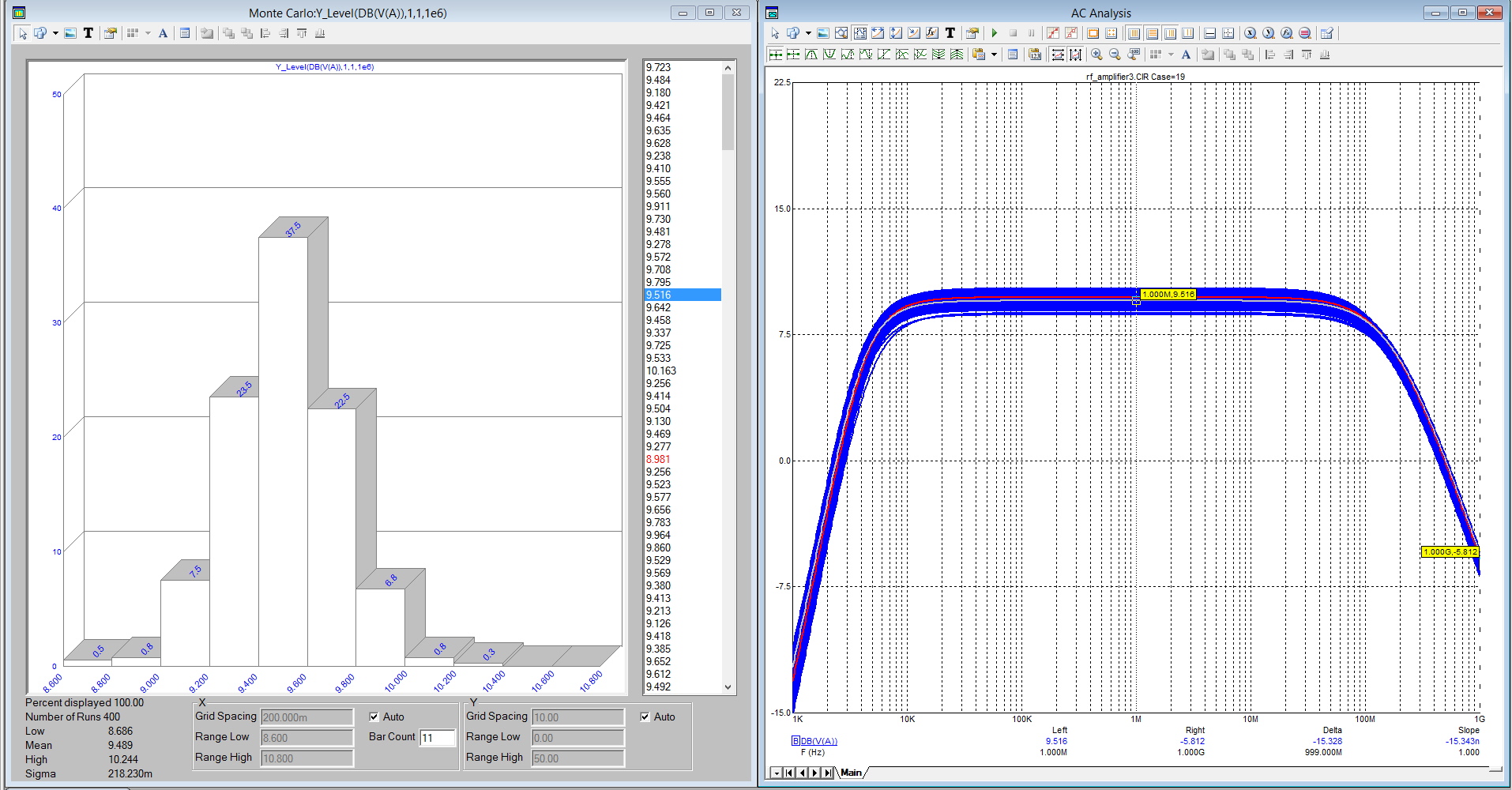Viewport: 1512px width, 790px height.
Task: Click the Y Range High field
Action: coord(578,758)
